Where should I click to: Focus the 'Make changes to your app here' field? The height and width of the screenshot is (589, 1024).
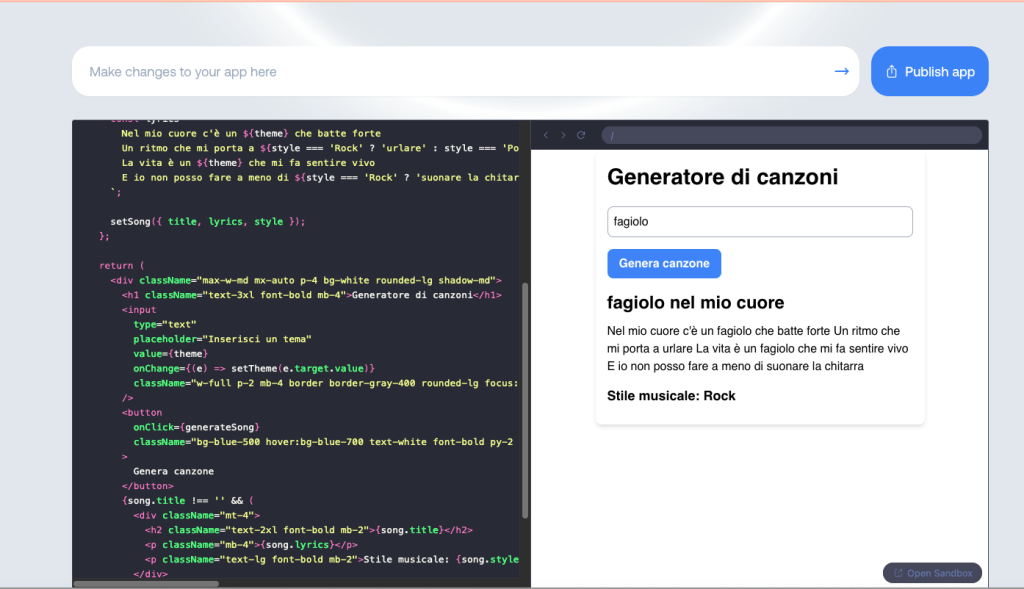click(450, 72)
